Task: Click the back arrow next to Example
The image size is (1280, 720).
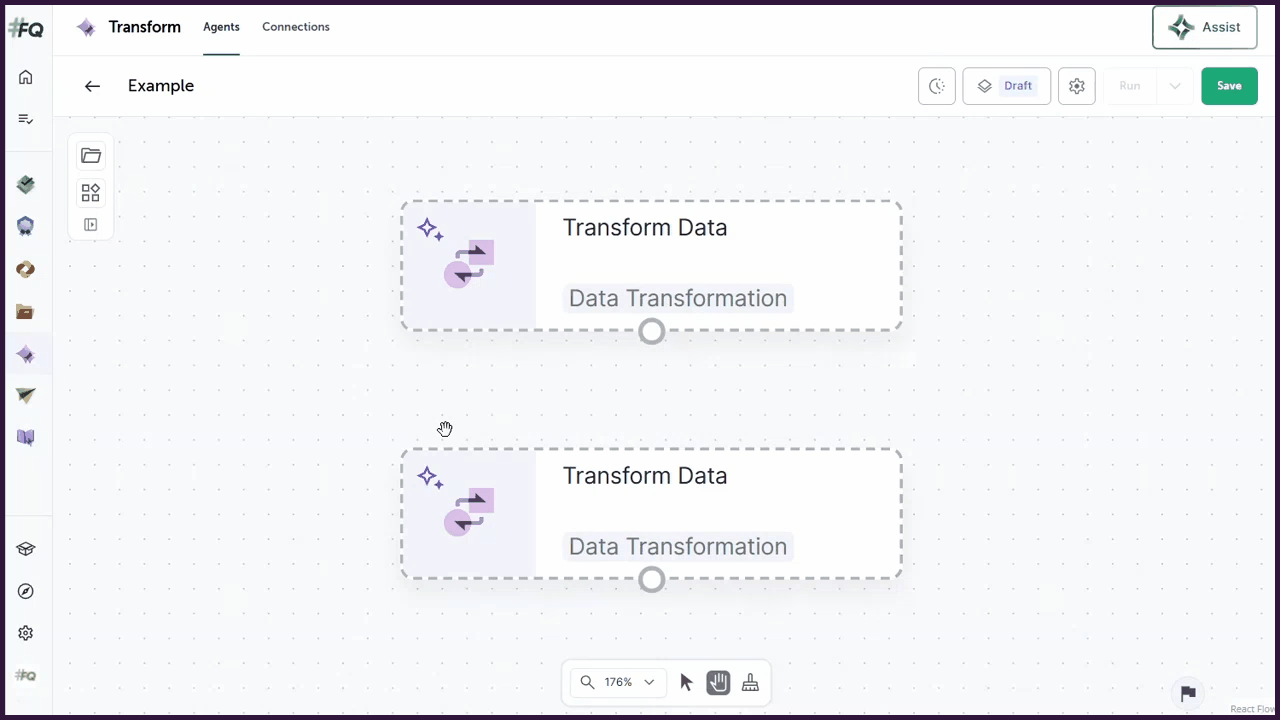Action: pyautogui.click(x=92, y=86)
